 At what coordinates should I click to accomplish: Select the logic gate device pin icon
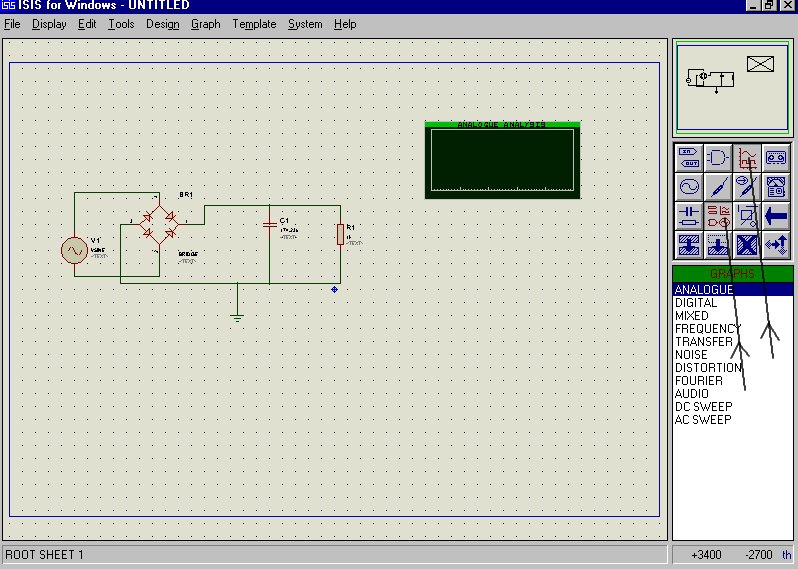718,157
